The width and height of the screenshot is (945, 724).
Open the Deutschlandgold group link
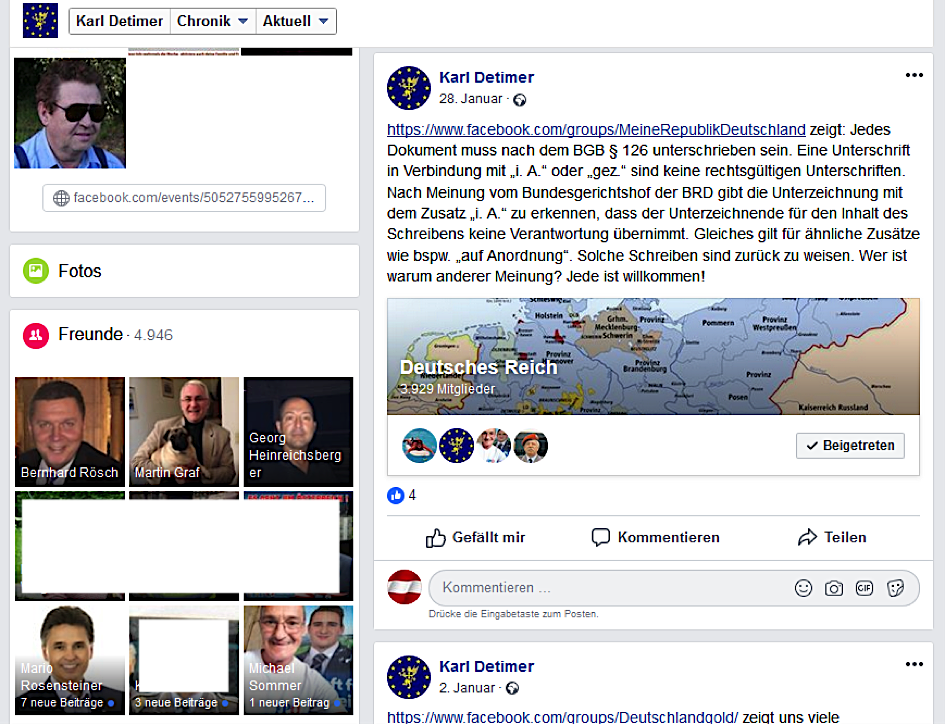(x=562, y=717)
